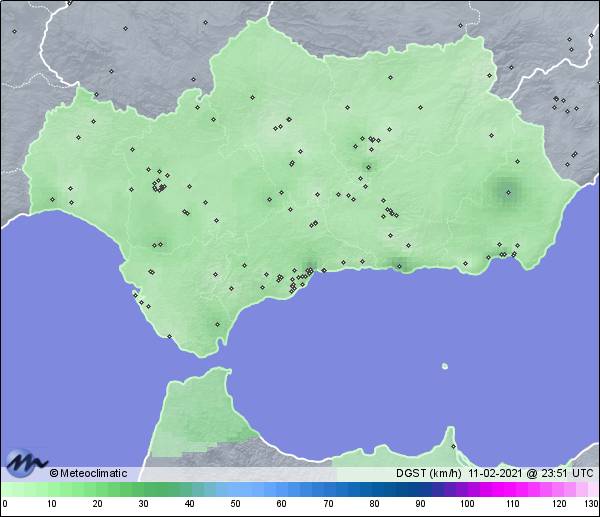Click the legend value 40
The width and height of the screenshot is (600, 517).
tap(189, 504)
